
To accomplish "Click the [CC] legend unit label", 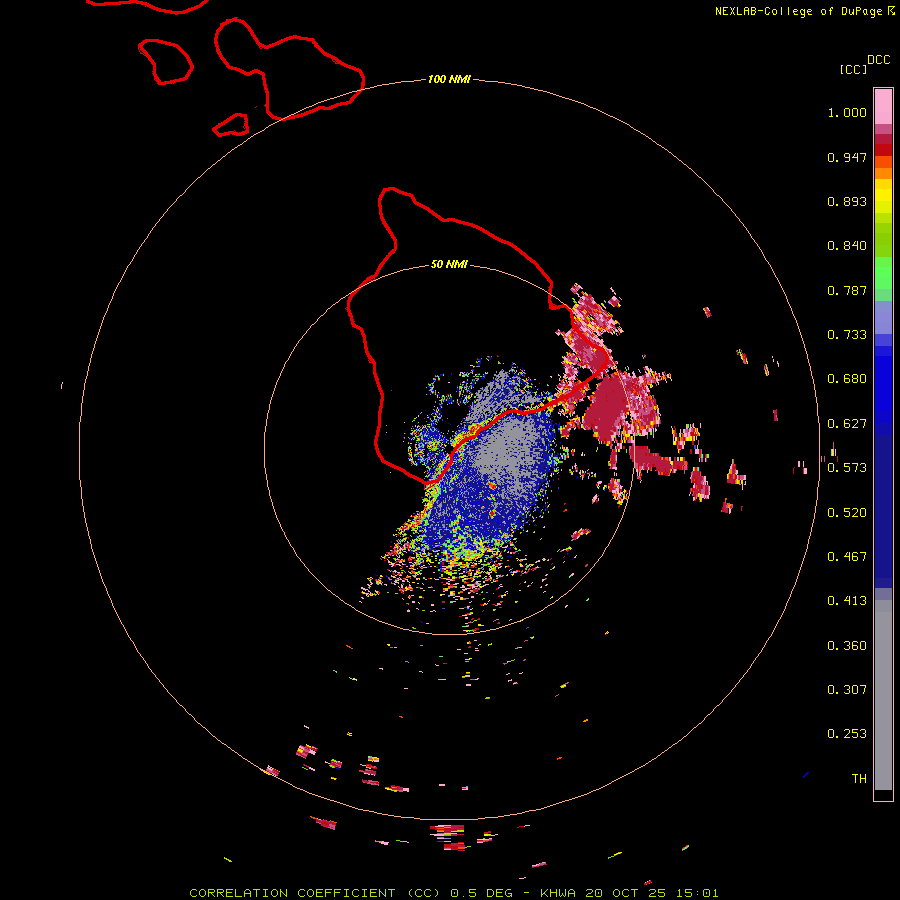I will (854, 69).
